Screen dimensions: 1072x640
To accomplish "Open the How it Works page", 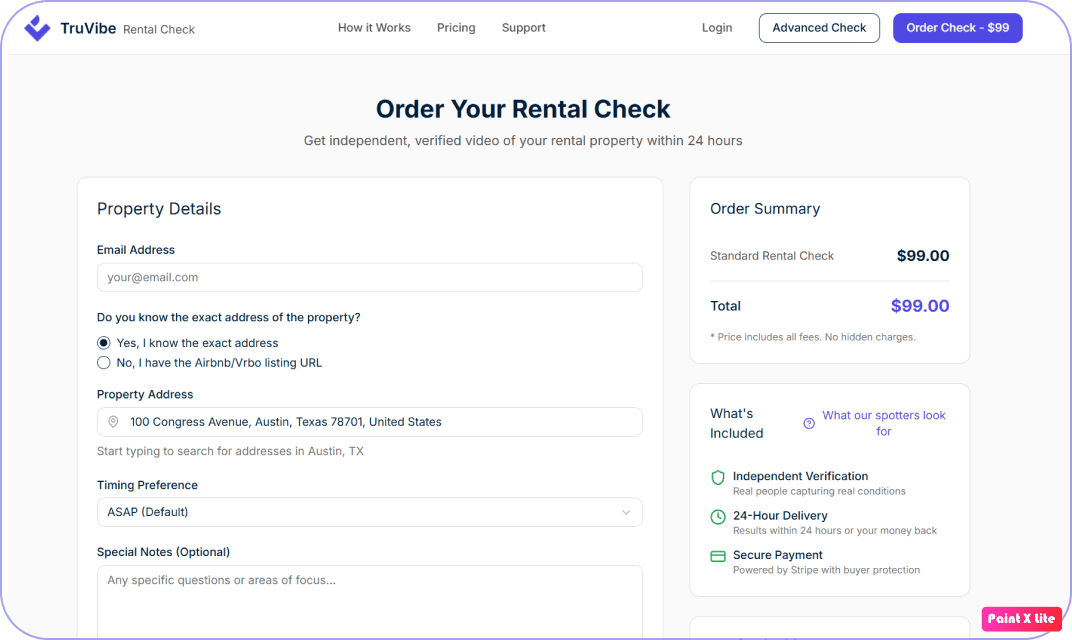I will (374, 28).
